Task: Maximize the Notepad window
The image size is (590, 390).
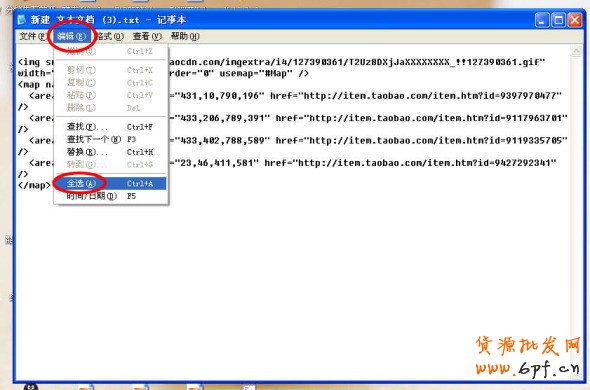Action: click(x=558, y=20)
